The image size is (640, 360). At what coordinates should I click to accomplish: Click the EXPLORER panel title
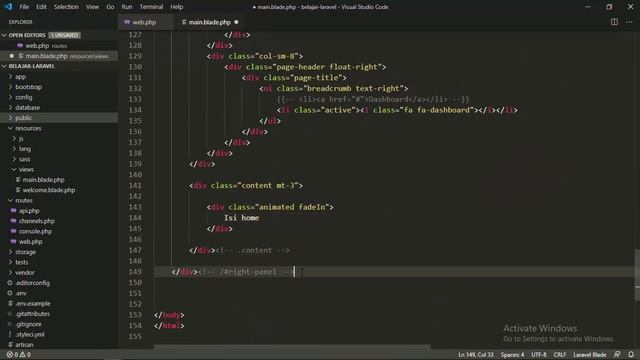20,22
